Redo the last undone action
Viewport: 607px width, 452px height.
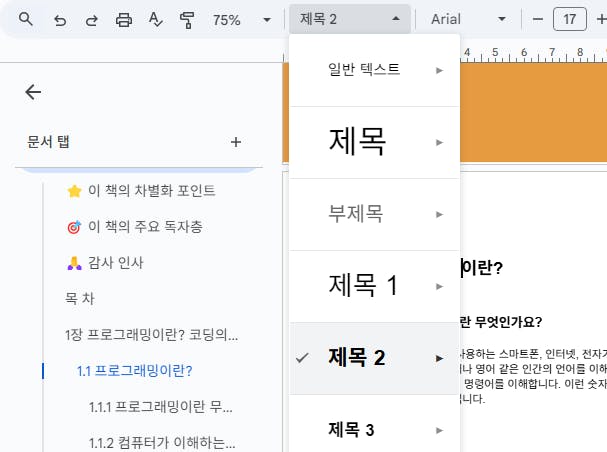point(92,19)
